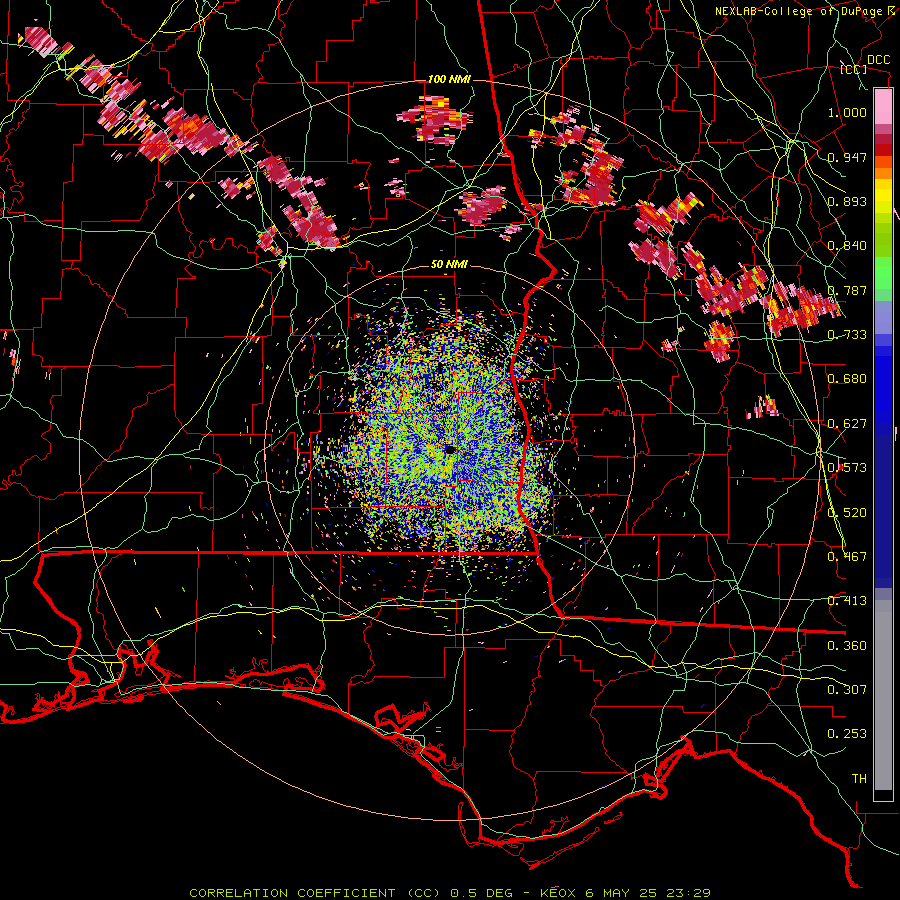
Task: Select the 0.467 legend value
Action: (847, 557)
